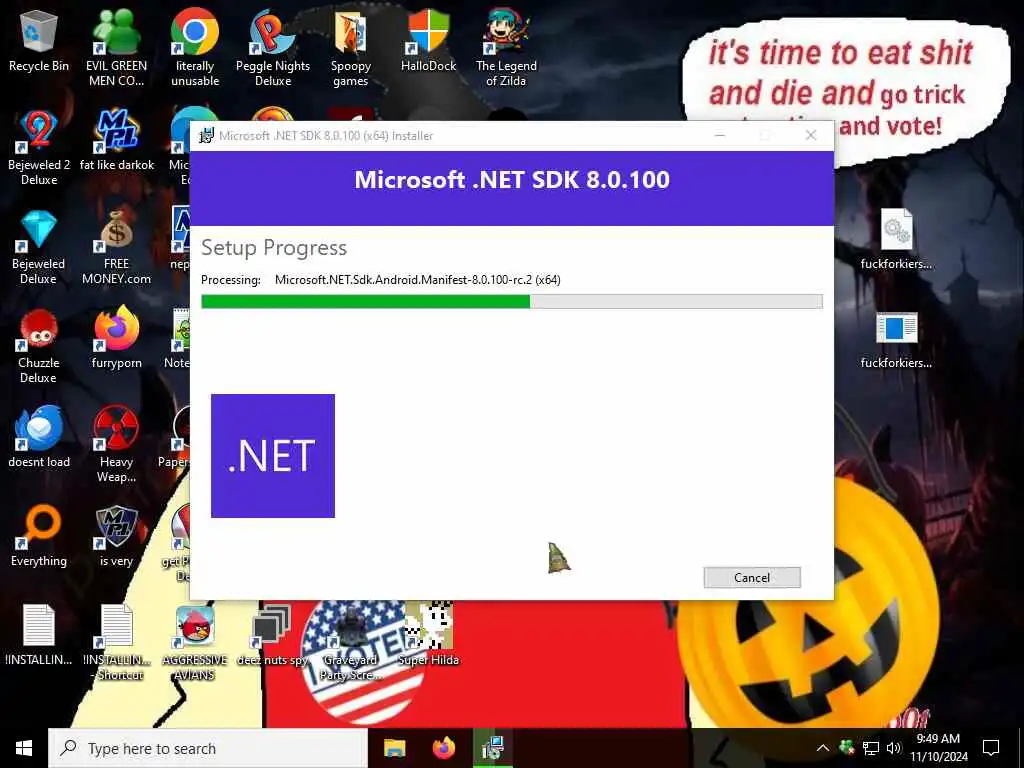Close the .NET SDK installer window
The width and height of the screenshot is (1024, 768).
coord(811,135)
